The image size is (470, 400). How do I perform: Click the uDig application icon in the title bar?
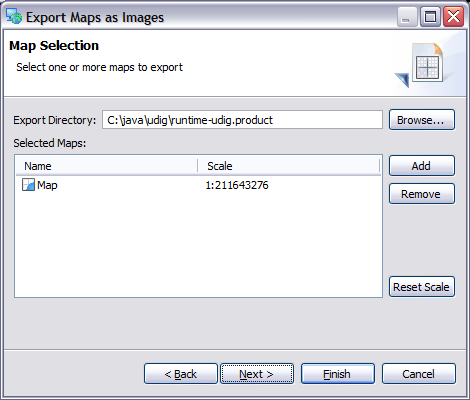(13, 16)
